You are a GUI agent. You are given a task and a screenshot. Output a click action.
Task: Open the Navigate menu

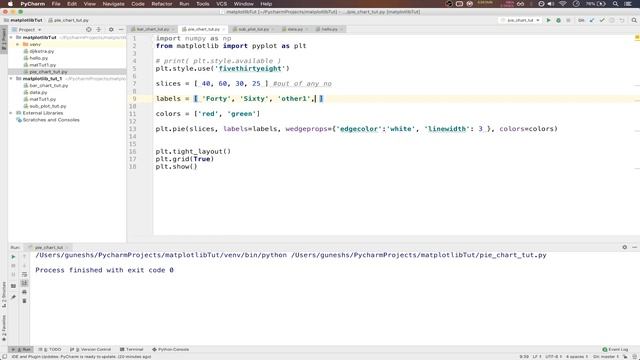113,4
